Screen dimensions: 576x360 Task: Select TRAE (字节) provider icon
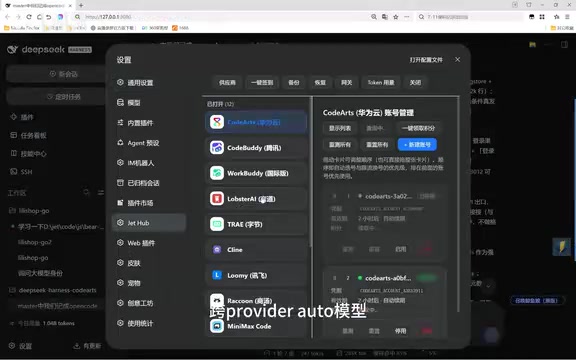coord(217,224)
